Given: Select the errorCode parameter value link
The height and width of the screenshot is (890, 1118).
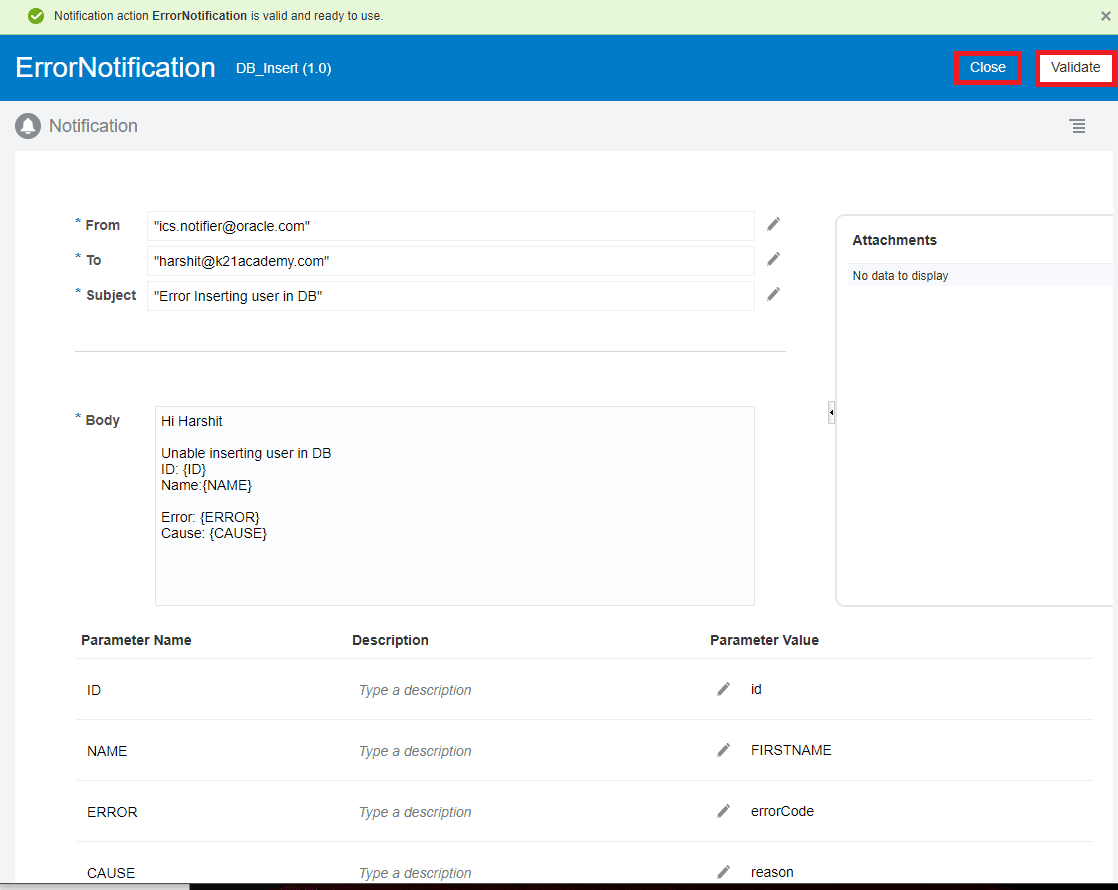Looking at the screenshot, I should click(782, 810).
